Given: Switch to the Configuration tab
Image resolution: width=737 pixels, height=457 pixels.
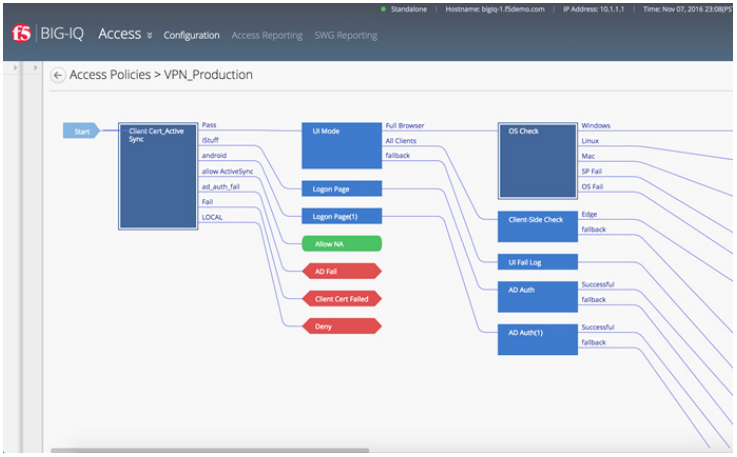Looking at the screenshot, I should [191, 35].
